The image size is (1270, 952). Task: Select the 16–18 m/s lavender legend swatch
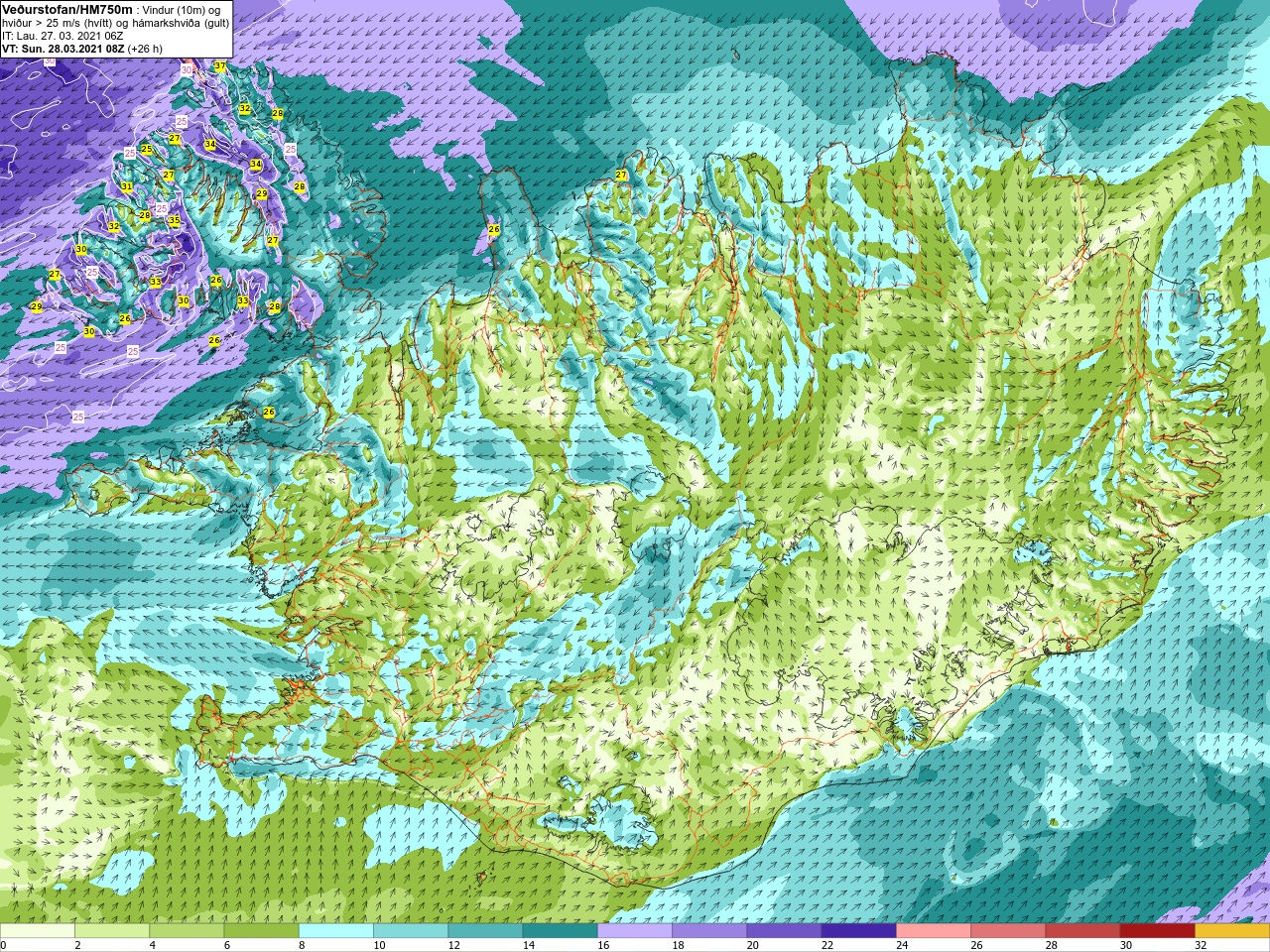[x=635, y=932]
